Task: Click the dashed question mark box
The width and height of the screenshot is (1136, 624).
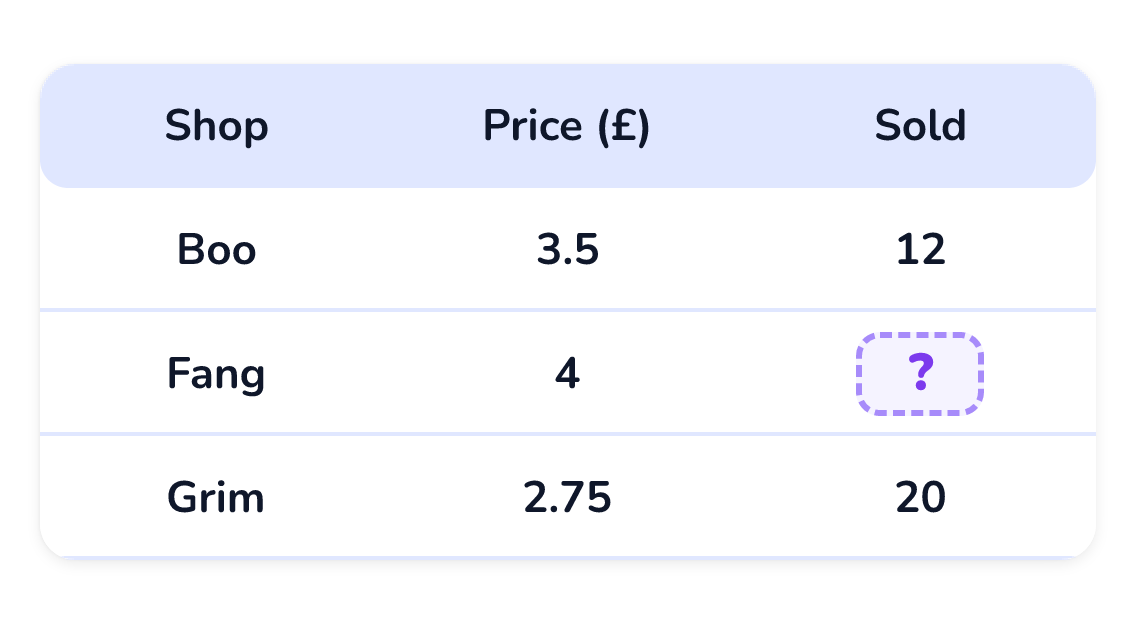Action: [x=919, y=374]
